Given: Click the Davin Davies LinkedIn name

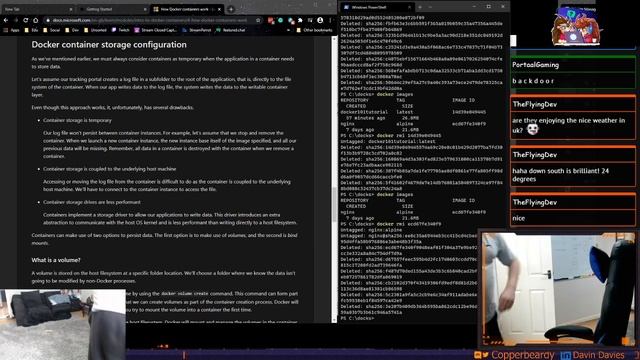Looking at the screenshot, I should coord(598,355).
